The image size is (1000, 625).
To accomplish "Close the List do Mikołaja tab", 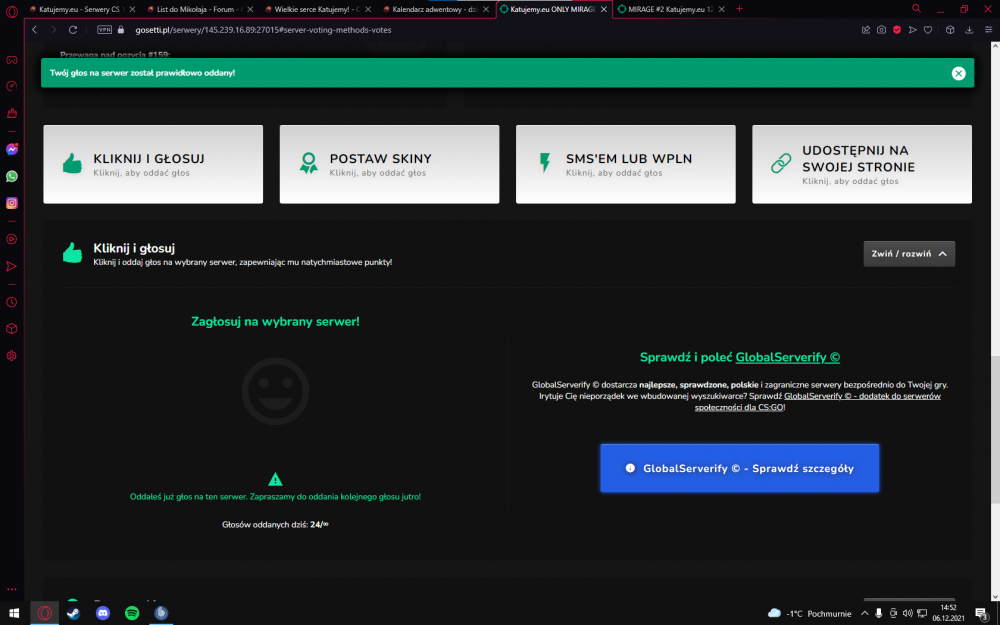I will [x=250, y=10].
